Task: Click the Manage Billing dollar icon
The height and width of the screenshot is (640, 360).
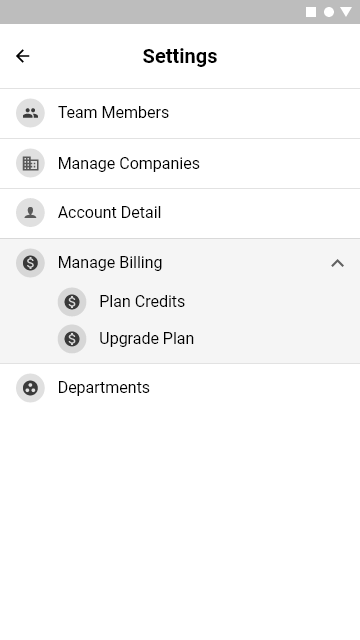Action: (30, 263)
